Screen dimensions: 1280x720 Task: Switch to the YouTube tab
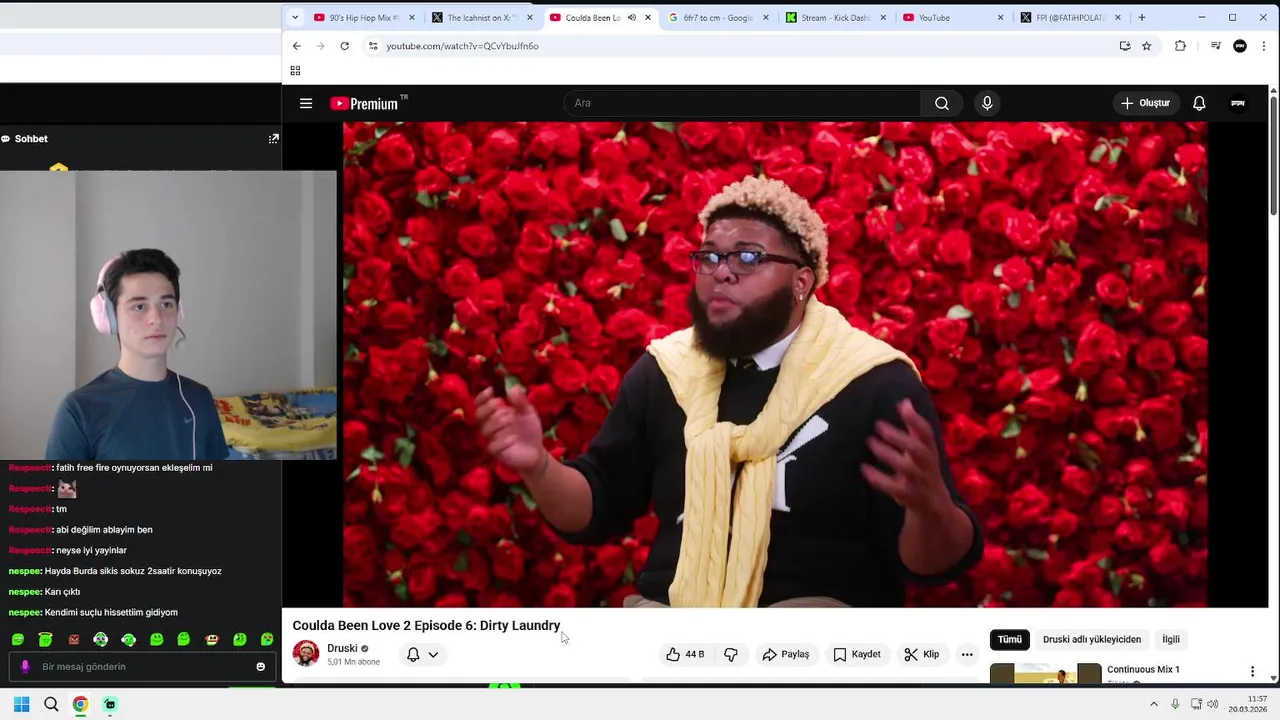[x=954, y=17]
